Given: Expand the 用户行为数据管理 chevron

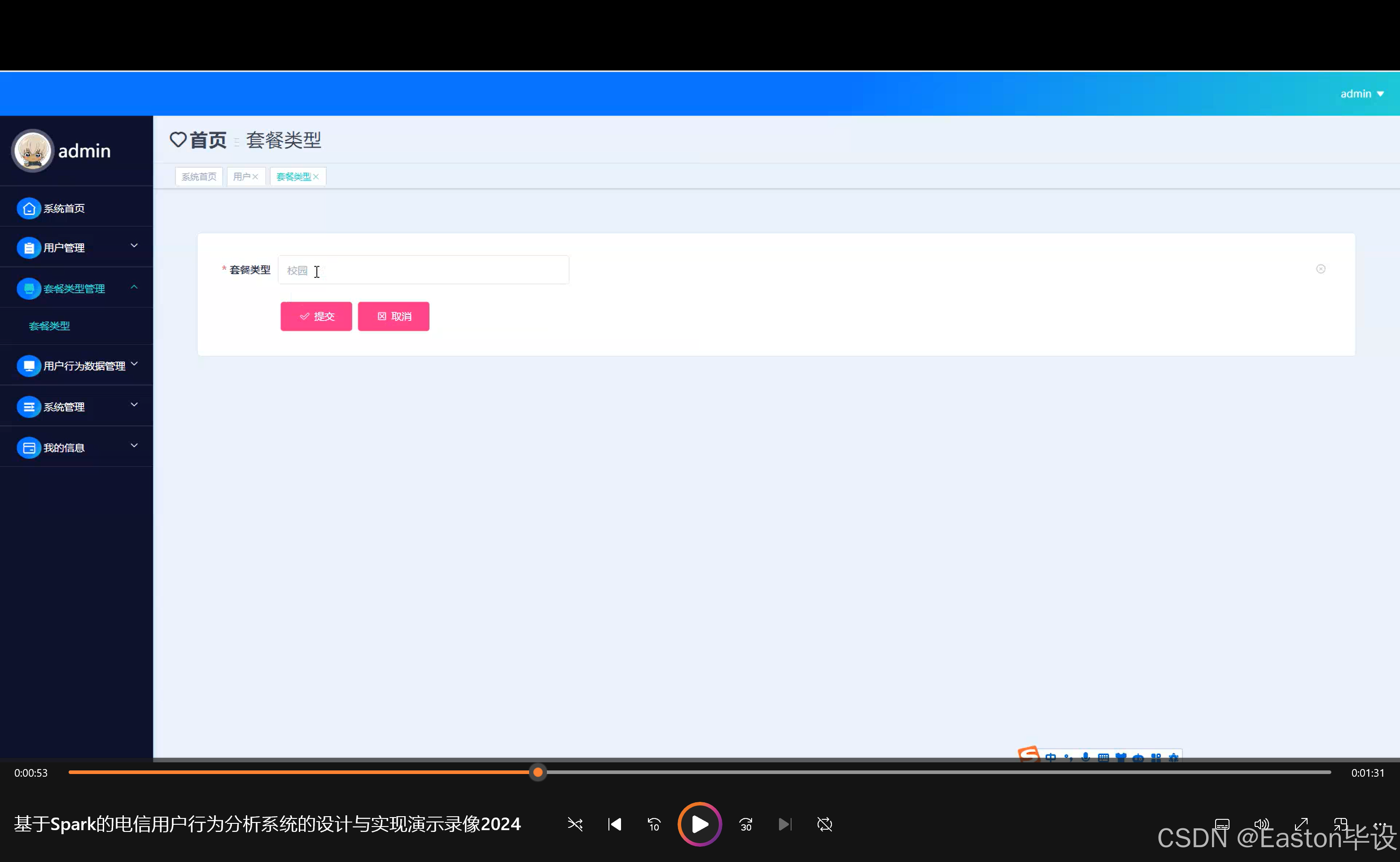Looking at the screenshot, I should click(135, 364).
